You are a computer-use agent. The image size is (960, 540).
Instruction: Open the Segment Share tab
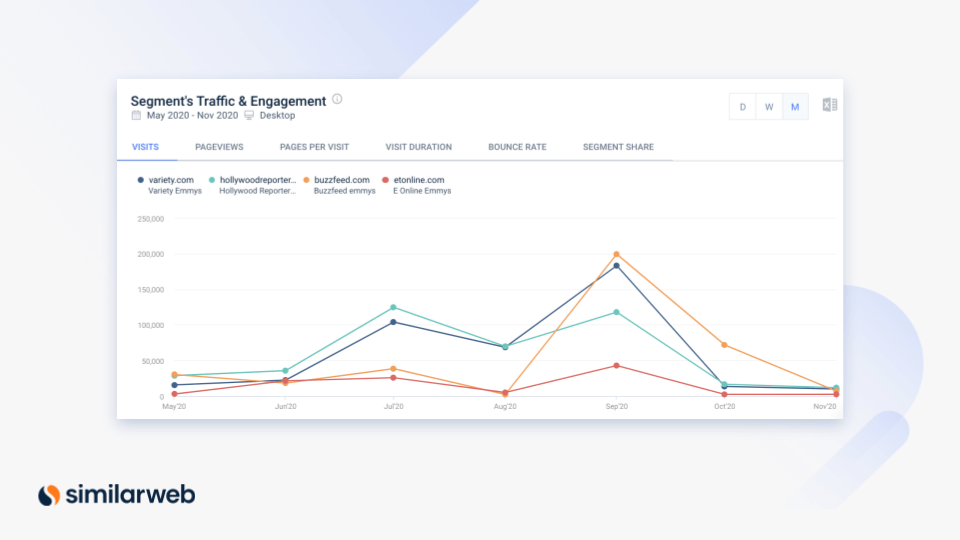(x=618, y=147)
